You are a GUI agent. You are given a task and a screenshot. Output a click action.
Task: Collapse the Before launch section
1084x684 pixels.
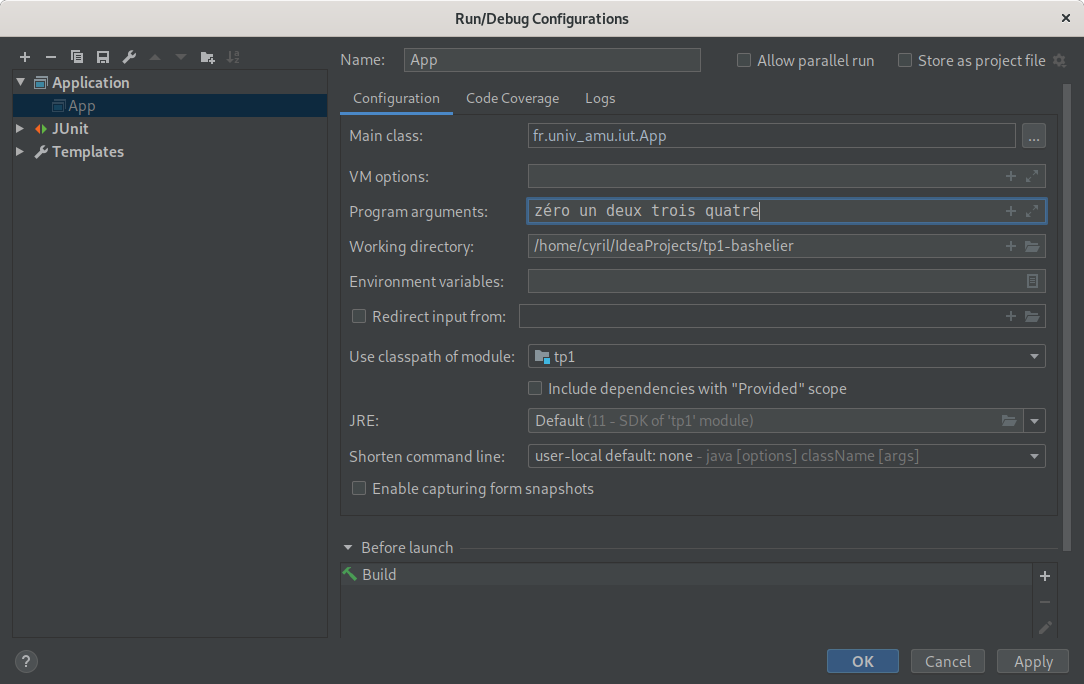pos(348,548)
